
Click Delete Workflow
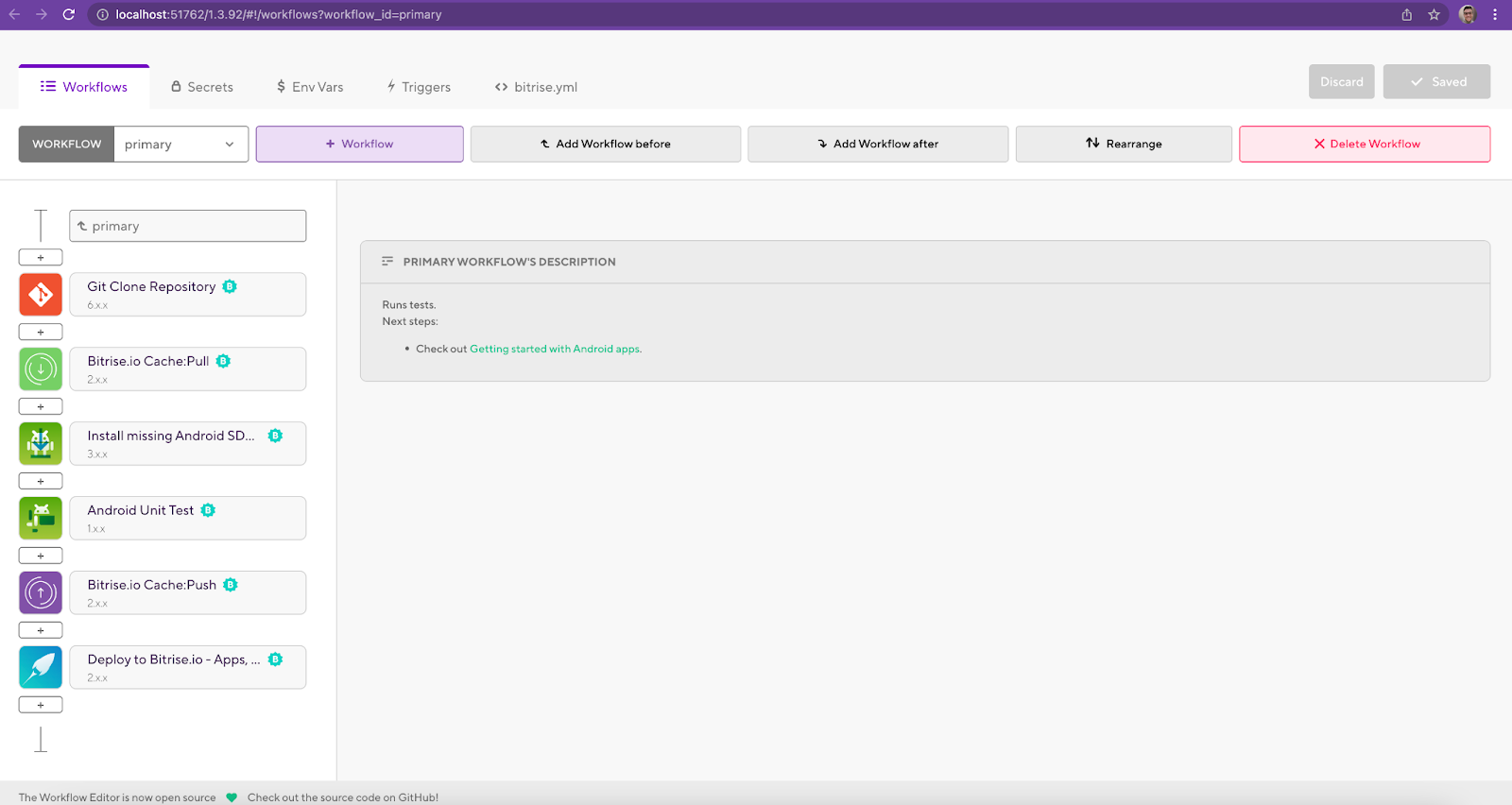click(1365, 144)
